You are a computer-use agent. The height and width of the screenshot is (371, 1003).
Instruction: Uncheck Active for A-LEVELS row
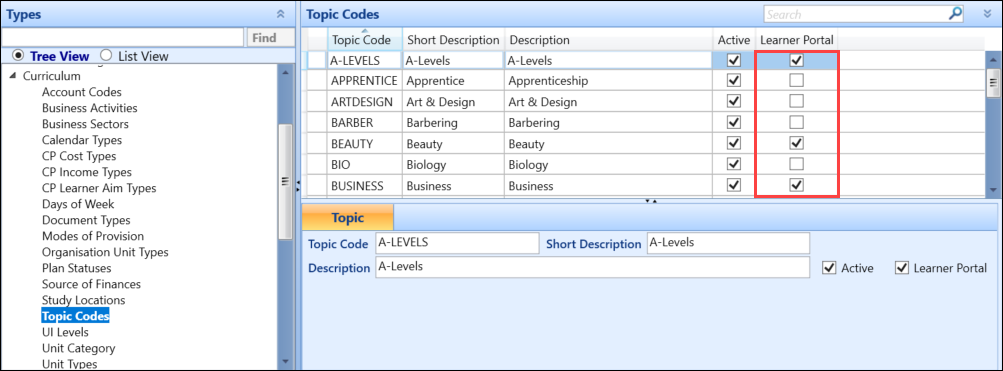[x=734, y=60]
